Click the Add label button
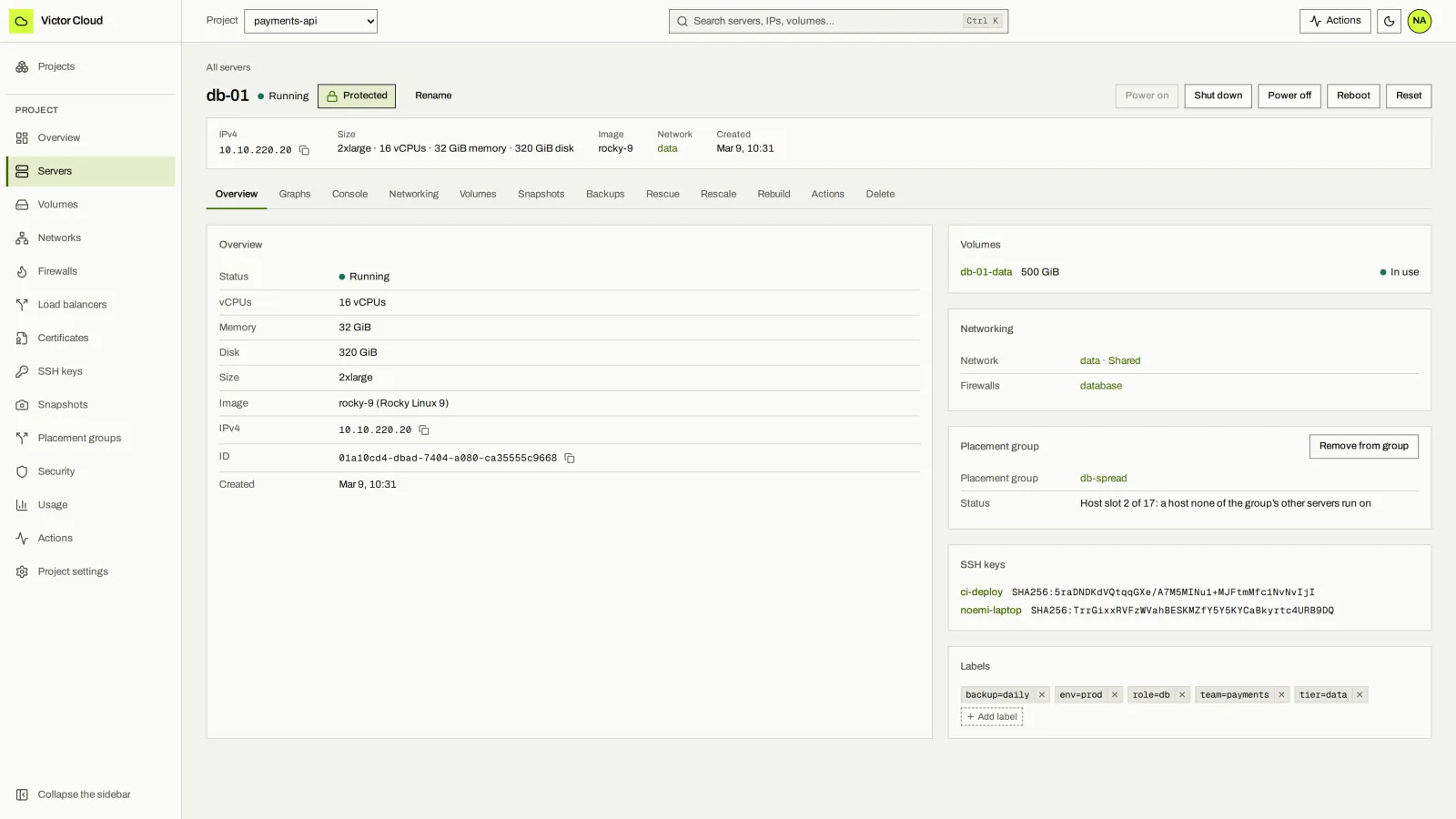The width and height of the screenshot is (1456, 819). click(x=992, y=717)
